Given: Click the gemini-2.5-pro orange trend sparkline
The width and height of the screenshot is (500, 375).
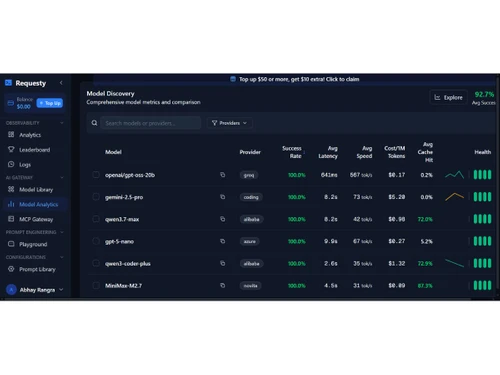Looking at the screenshot, I should coord(454,197).
